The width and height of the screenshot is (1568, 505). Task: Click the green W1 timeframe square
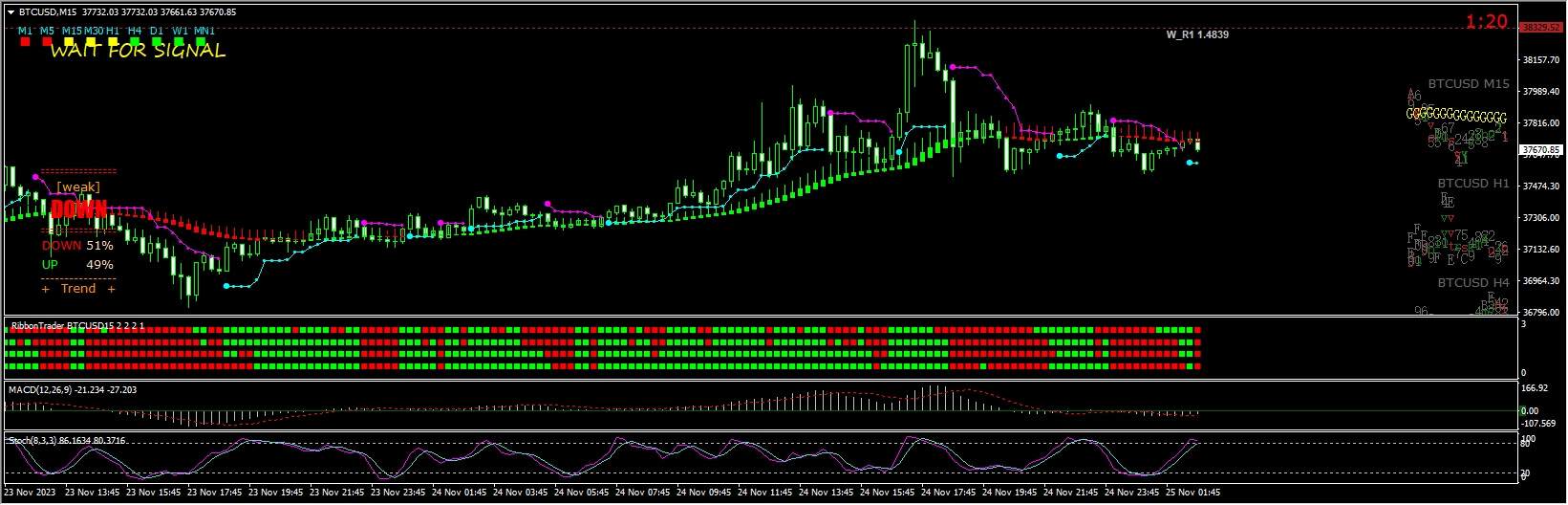(x=179, y=42)
